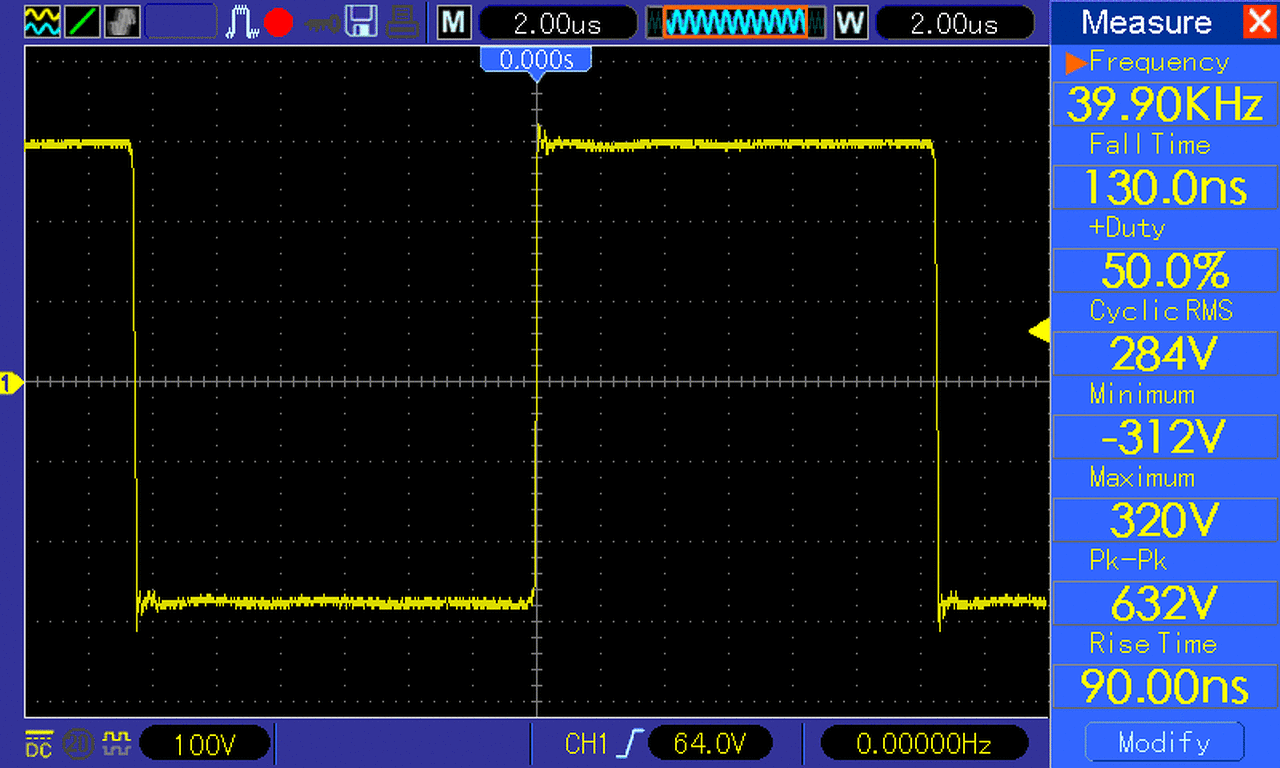Screen dimensions: 1280x768
Task: Click the 0.00000Hz frequency counter readout
Action: [924, 743]
